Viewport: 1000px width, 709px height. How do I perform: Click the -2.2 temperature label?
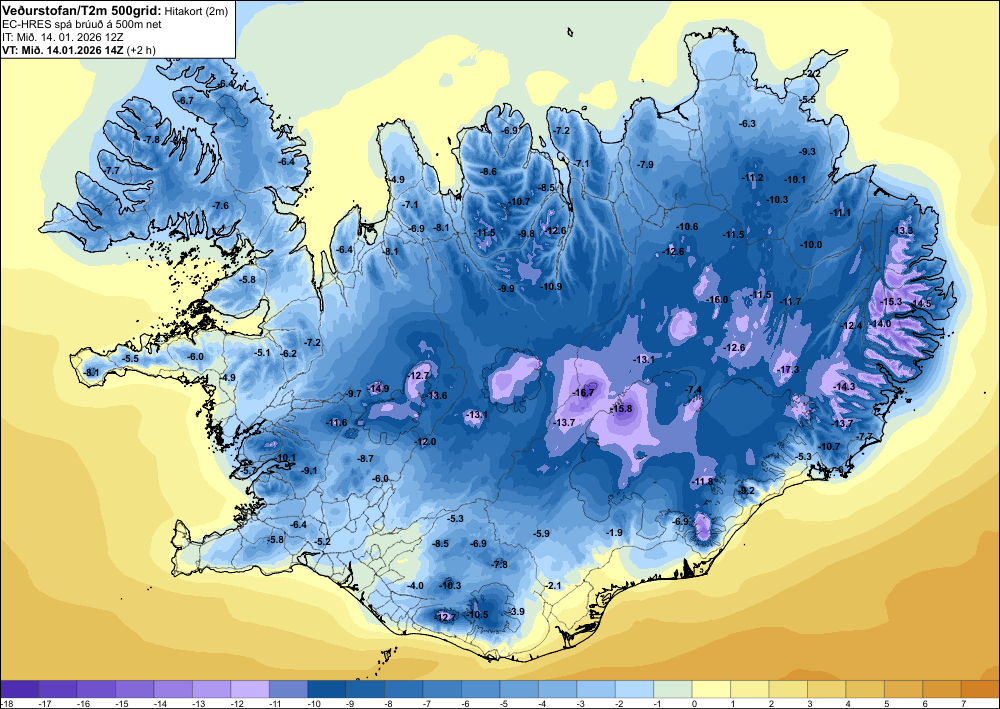tap(813, 74)
